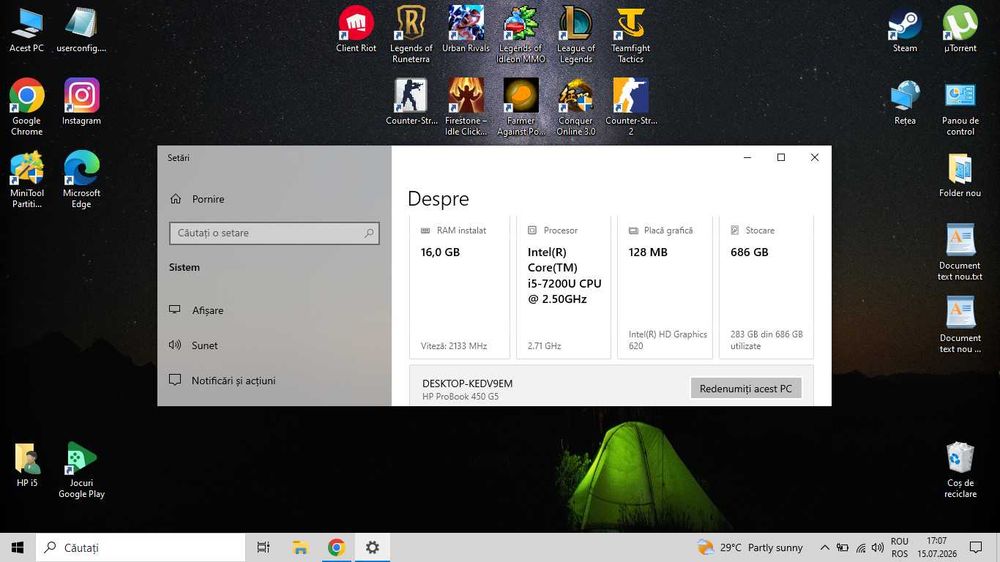Open the Windows Start menu

(x=17, y=547)
